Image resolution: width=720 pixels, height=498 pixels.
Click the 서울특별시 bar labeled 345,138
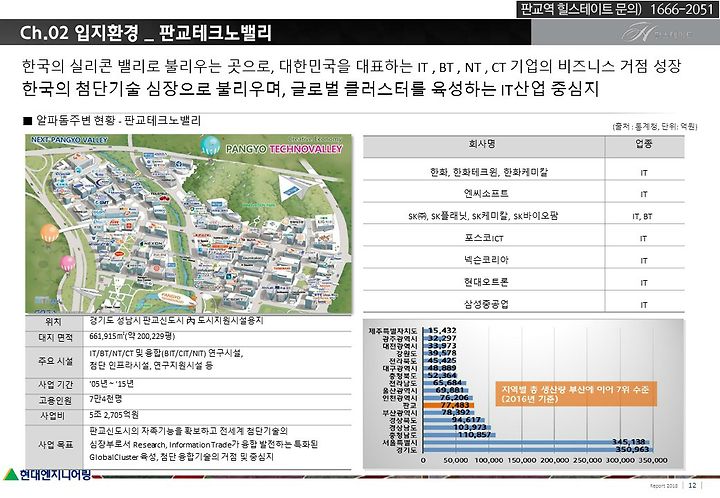tap(536, 443)
